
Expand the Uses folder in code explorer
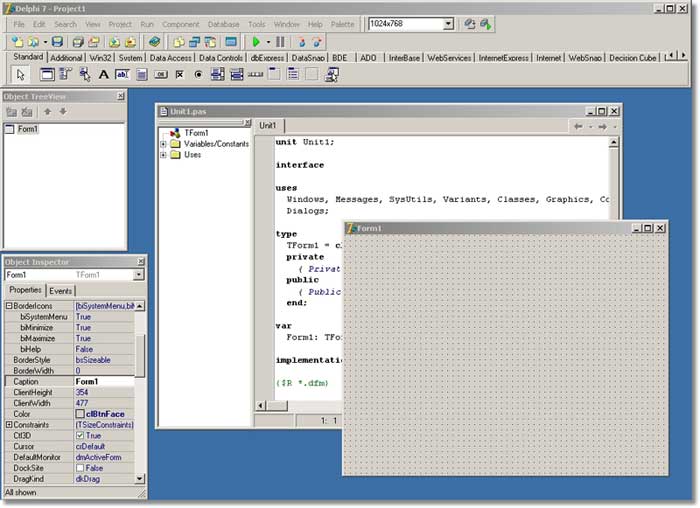pyautogui.click(x=163, y=155)
